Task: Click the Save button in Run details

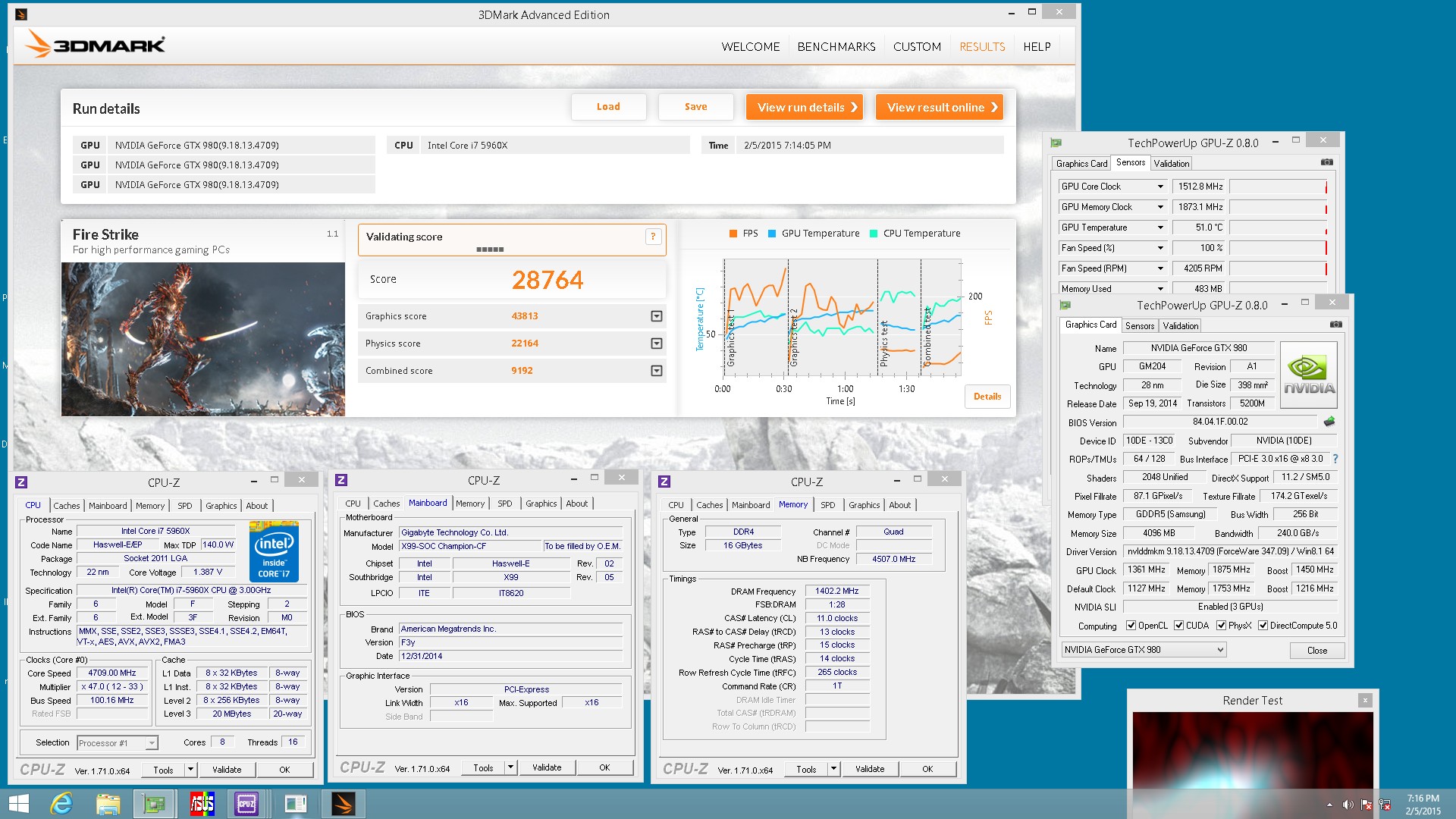Action: pos(695,107)
